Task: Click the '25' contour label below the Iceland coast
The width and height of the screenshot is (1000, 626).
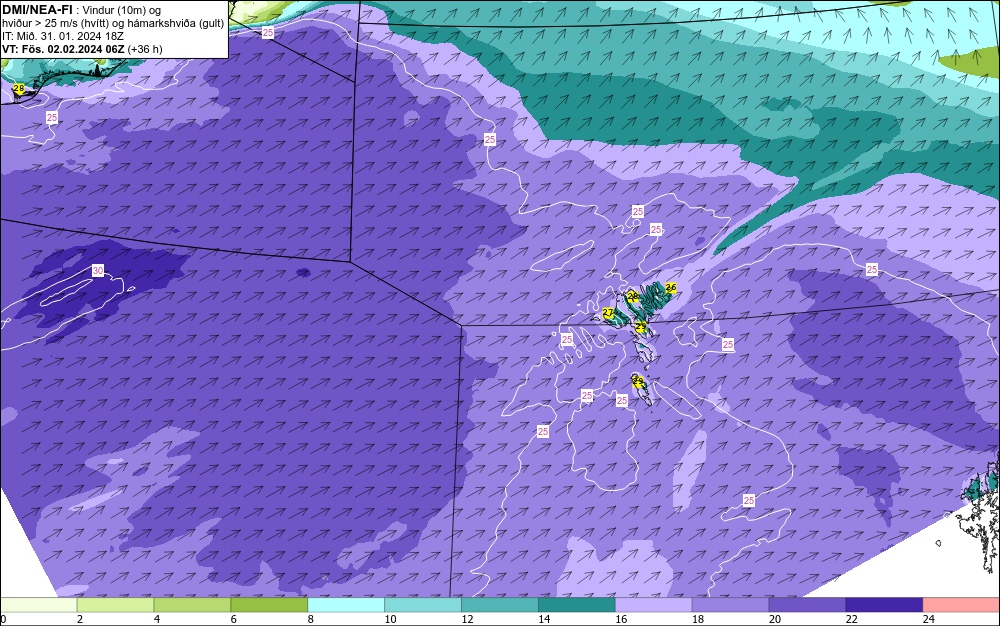Action: (x=52, y=117)
